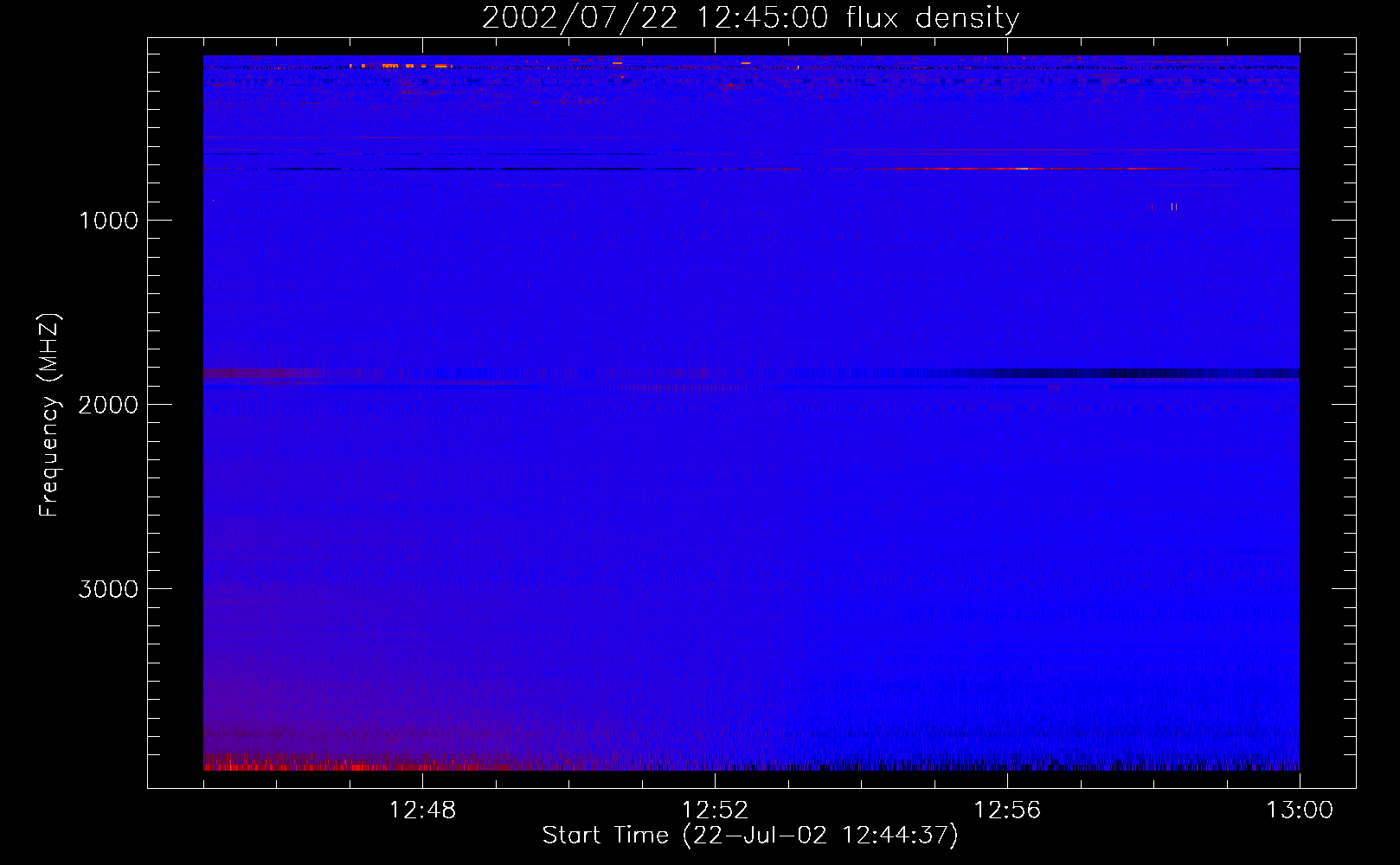The width and height of the screenshot is (1400, 865).
Task: Click the 12:56 time tick label
Action: 1007,811
